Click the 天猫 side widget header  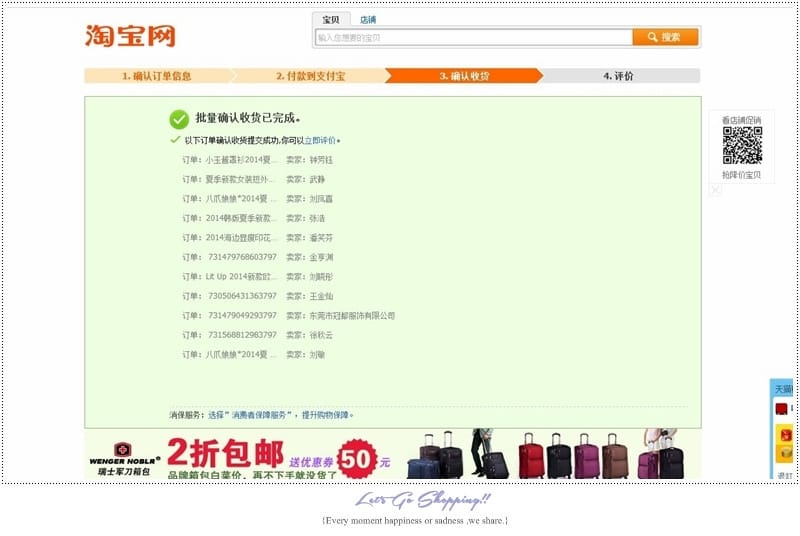coord(784,389)
